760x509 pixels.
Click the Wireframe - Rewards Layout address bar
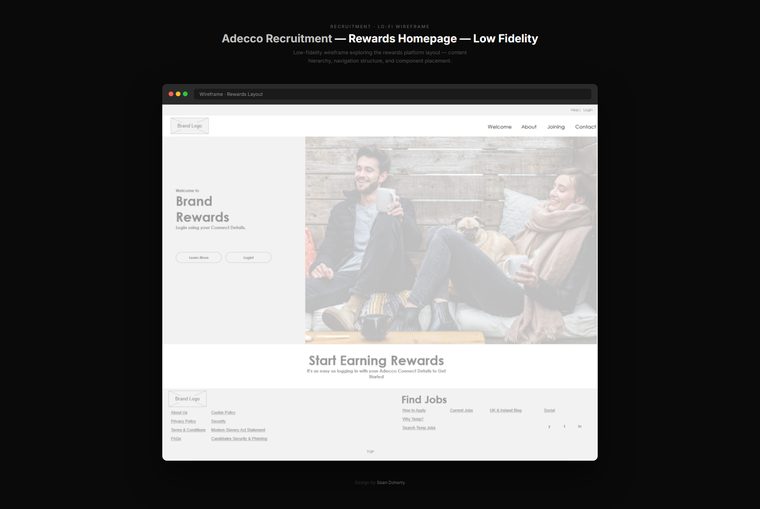pos(393,94)
